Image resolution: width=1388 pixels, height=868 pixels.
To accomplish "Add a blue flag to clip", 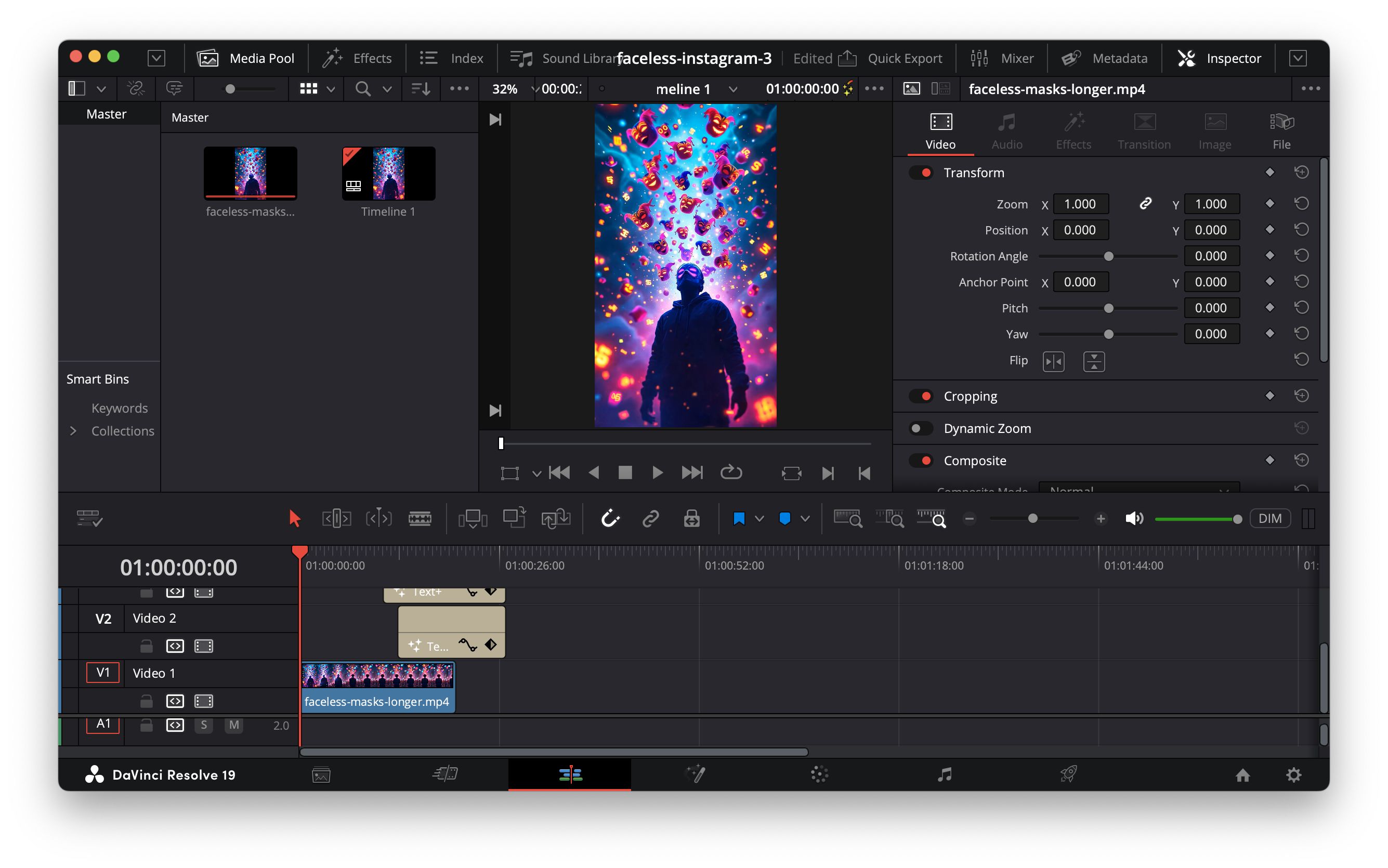I will (739, 518).
